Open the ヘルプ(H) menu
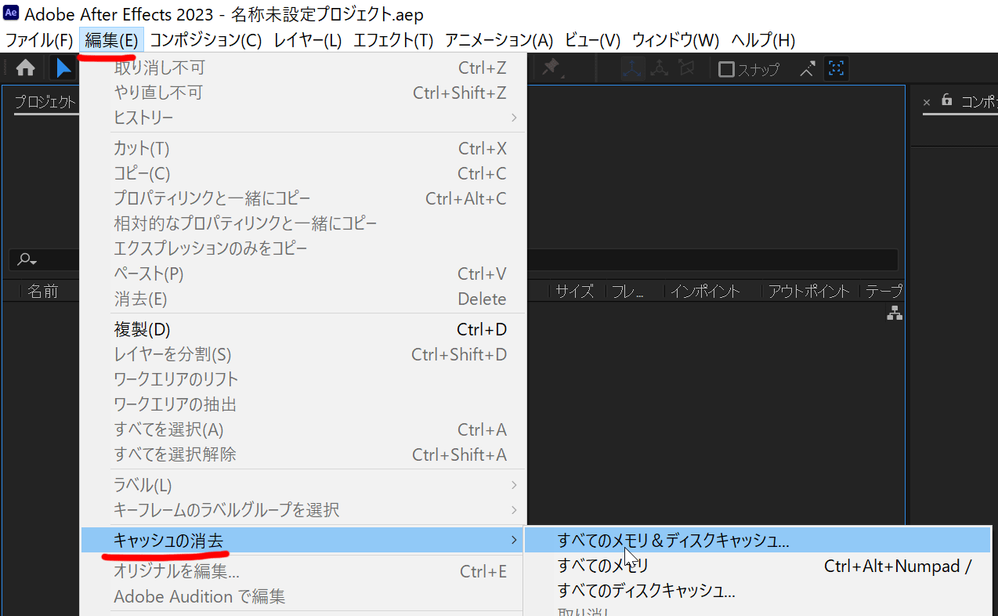The image size is (998, 616). click(x=763, y=40)
